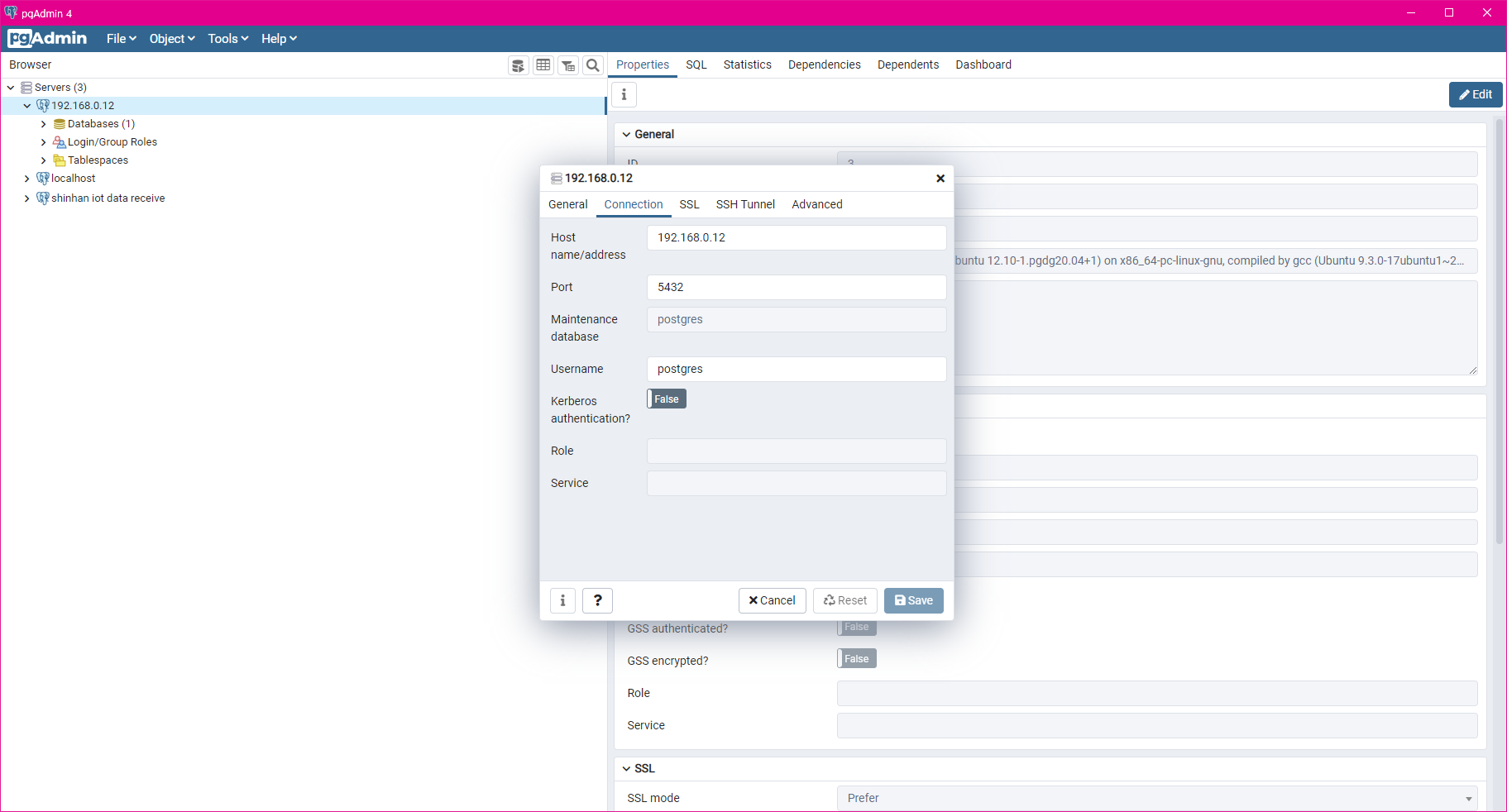The height and width of the screenshot is (812, 1507).
Task: Select the 192.168.0.12 server elephant icon
Action: point(43,106)
